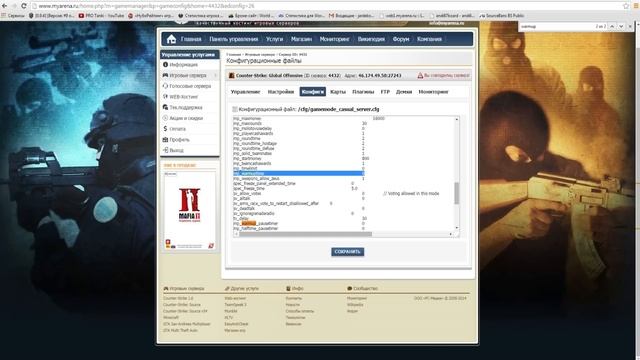Switch to the server Мониторинг tab

pyautogui.click(x=433, y=92)
